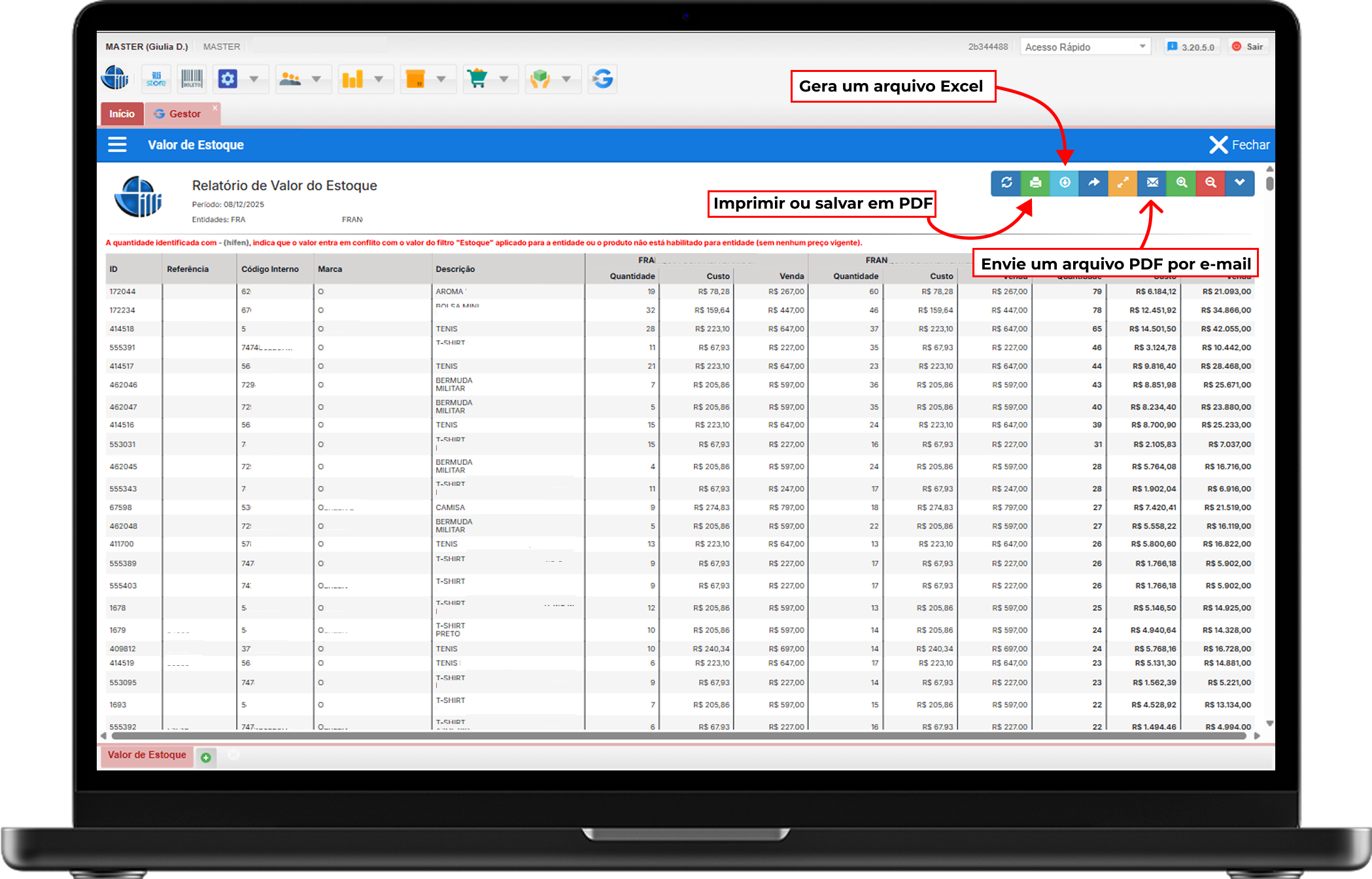Zoom out of the report
This screenshot has height=879, width=1372.
(1210, 183)
